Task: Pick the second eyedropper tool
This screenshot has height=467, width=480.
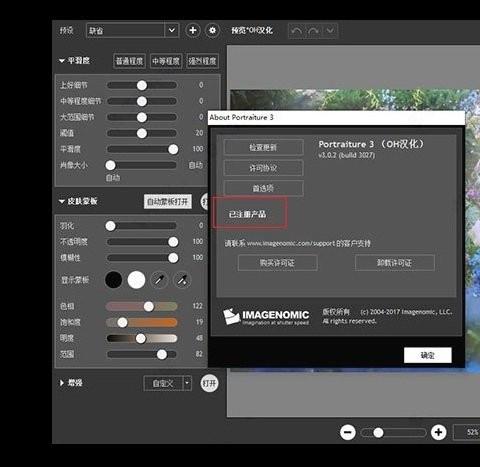Action: 182,280
